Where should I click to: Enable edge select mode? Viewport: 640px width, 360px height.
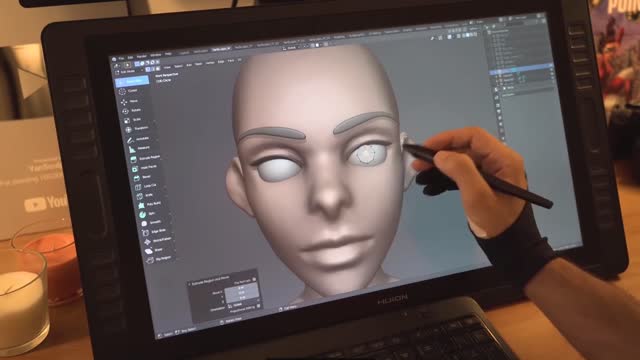pyautogui.click(x=153, y=69)
